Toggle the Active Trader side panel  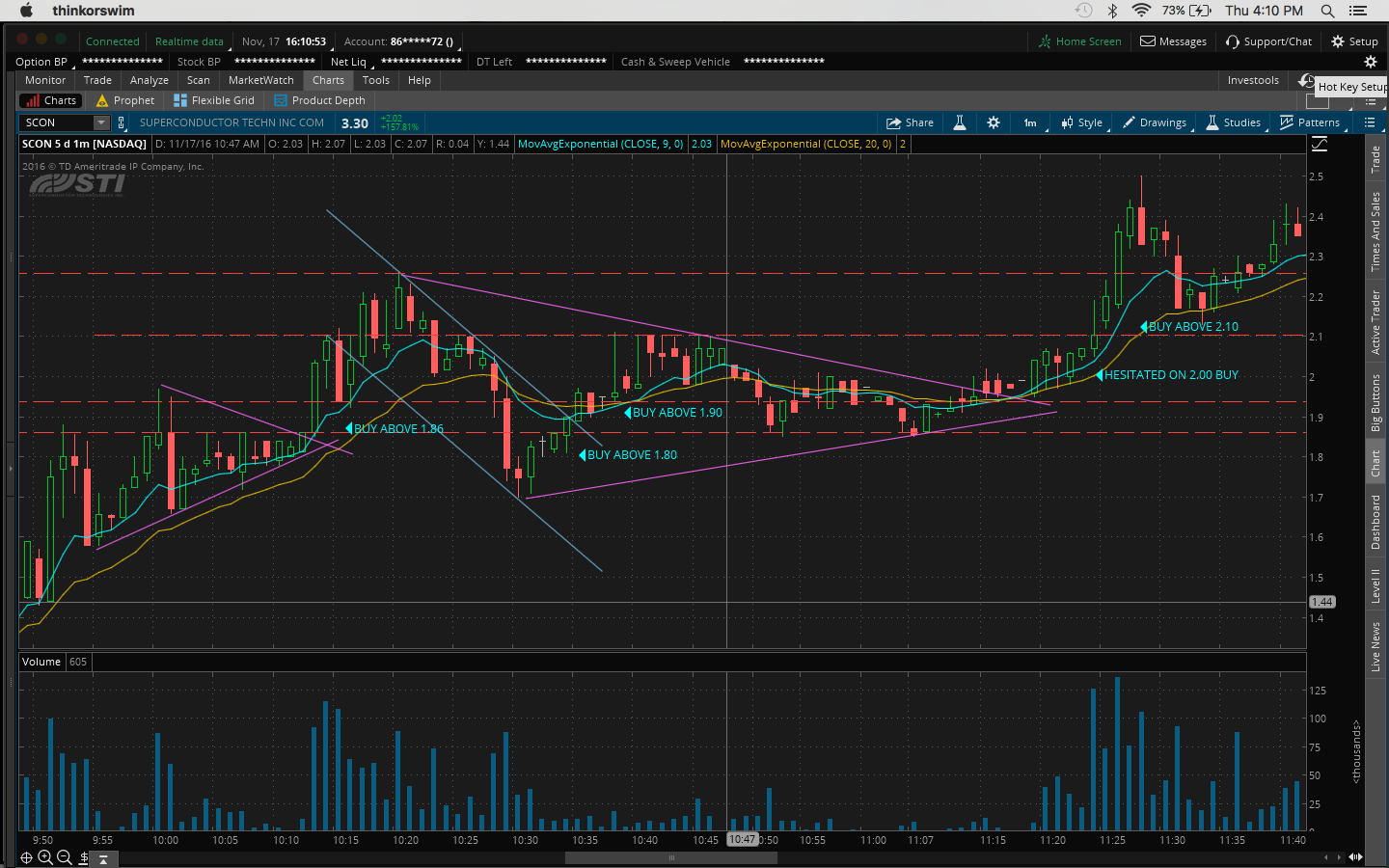point(1375,322)
